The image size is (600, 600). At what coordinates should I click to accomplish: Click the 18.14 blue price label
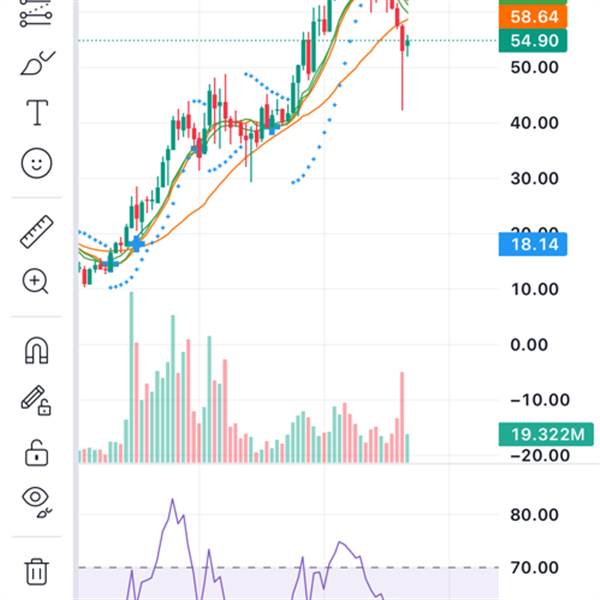click(533, 244)
